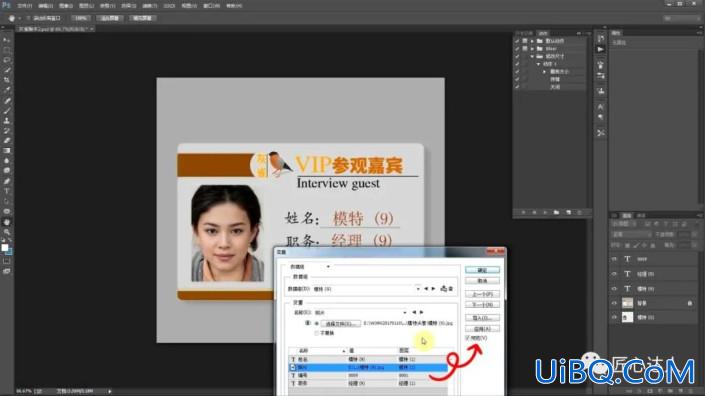This screenshot has width=705, height=396.
Task: Select the Horizontal Type tool
Action: (x=7, y=191)
